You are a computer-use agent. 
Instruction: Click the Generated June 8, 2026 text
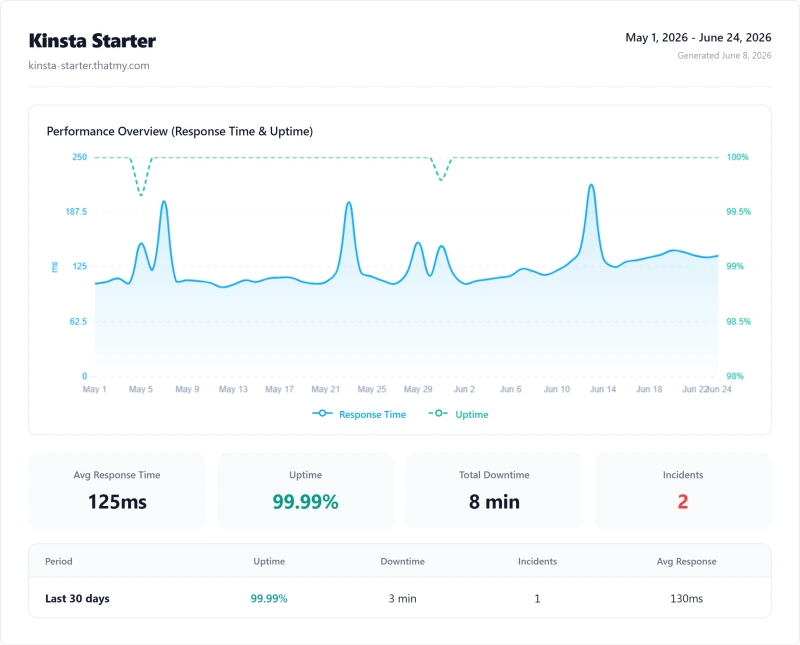[x=724, y=56]
